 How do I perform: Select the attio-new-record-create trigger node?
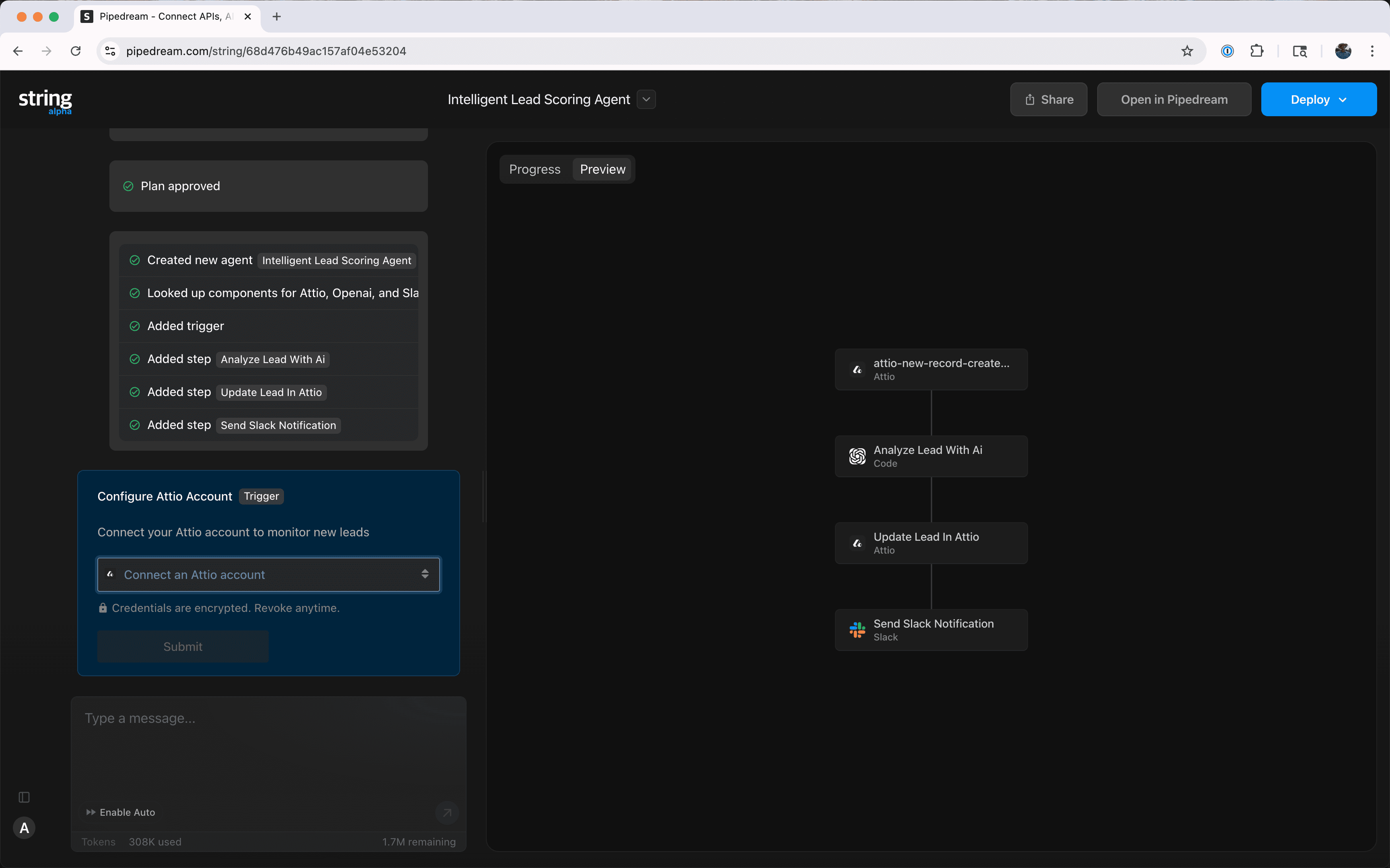point(931,369)
